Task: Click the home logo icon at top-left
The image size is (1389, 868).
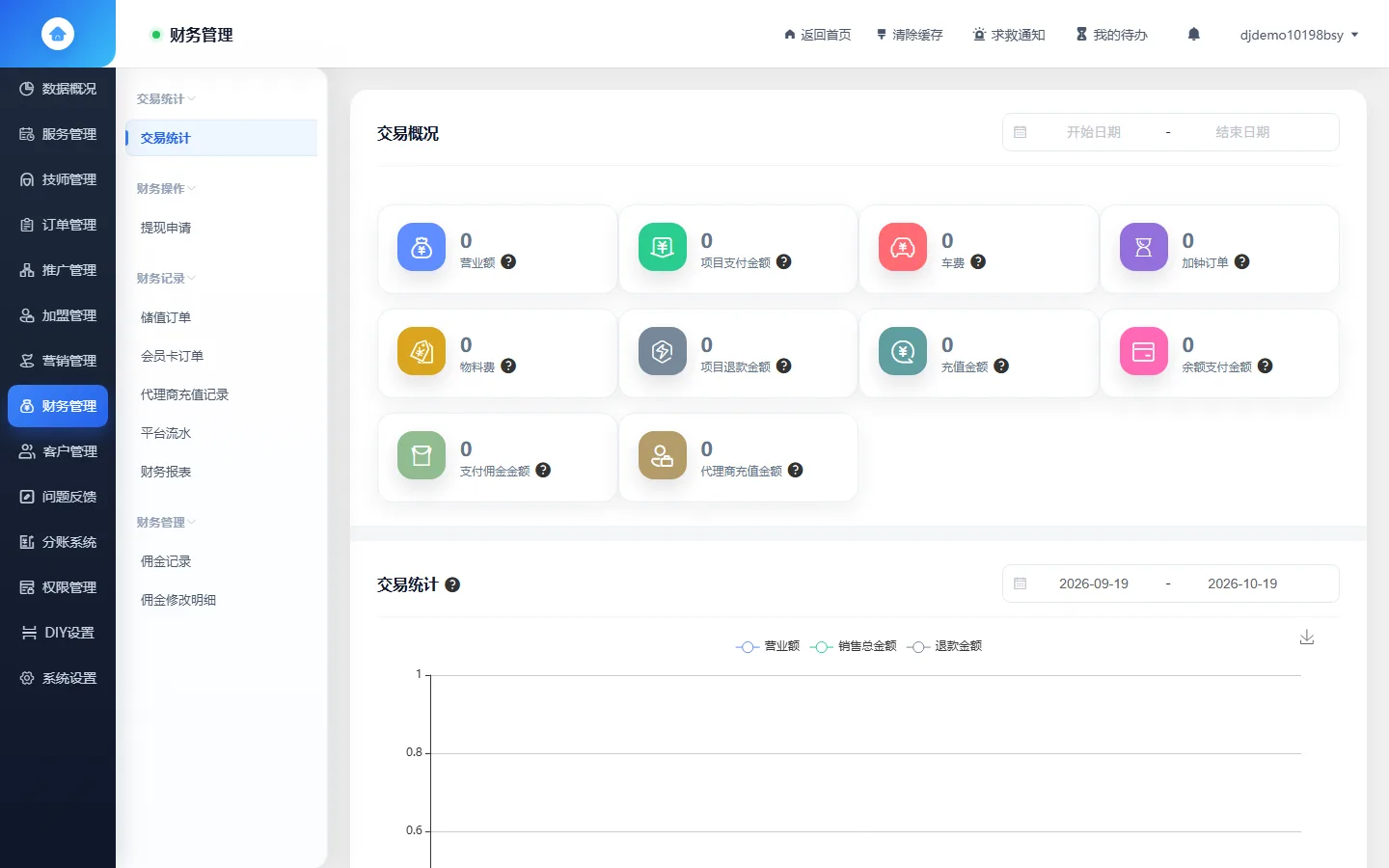Action: tap(58, 34)
